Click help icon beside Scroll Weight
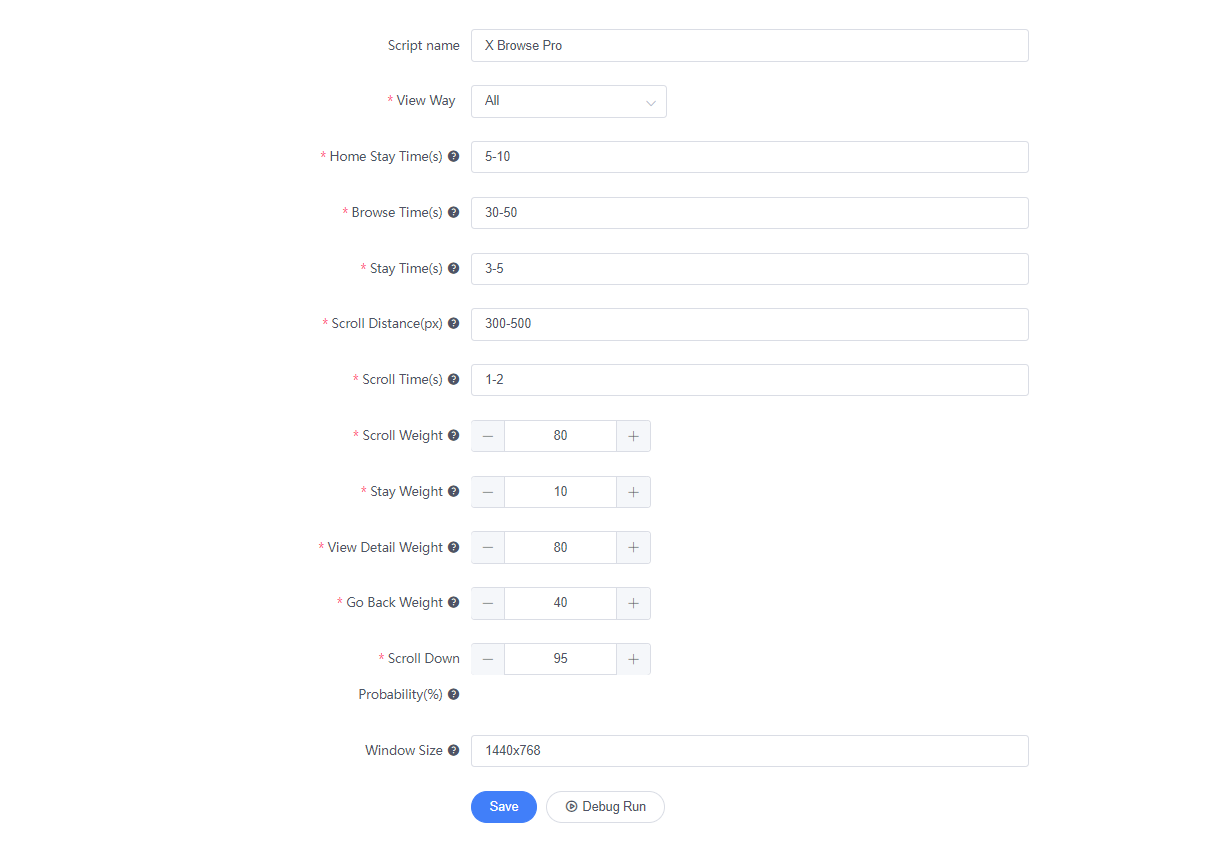Image resolution: width=1209 pixels, height=861 pixels. tap(453, 435)
